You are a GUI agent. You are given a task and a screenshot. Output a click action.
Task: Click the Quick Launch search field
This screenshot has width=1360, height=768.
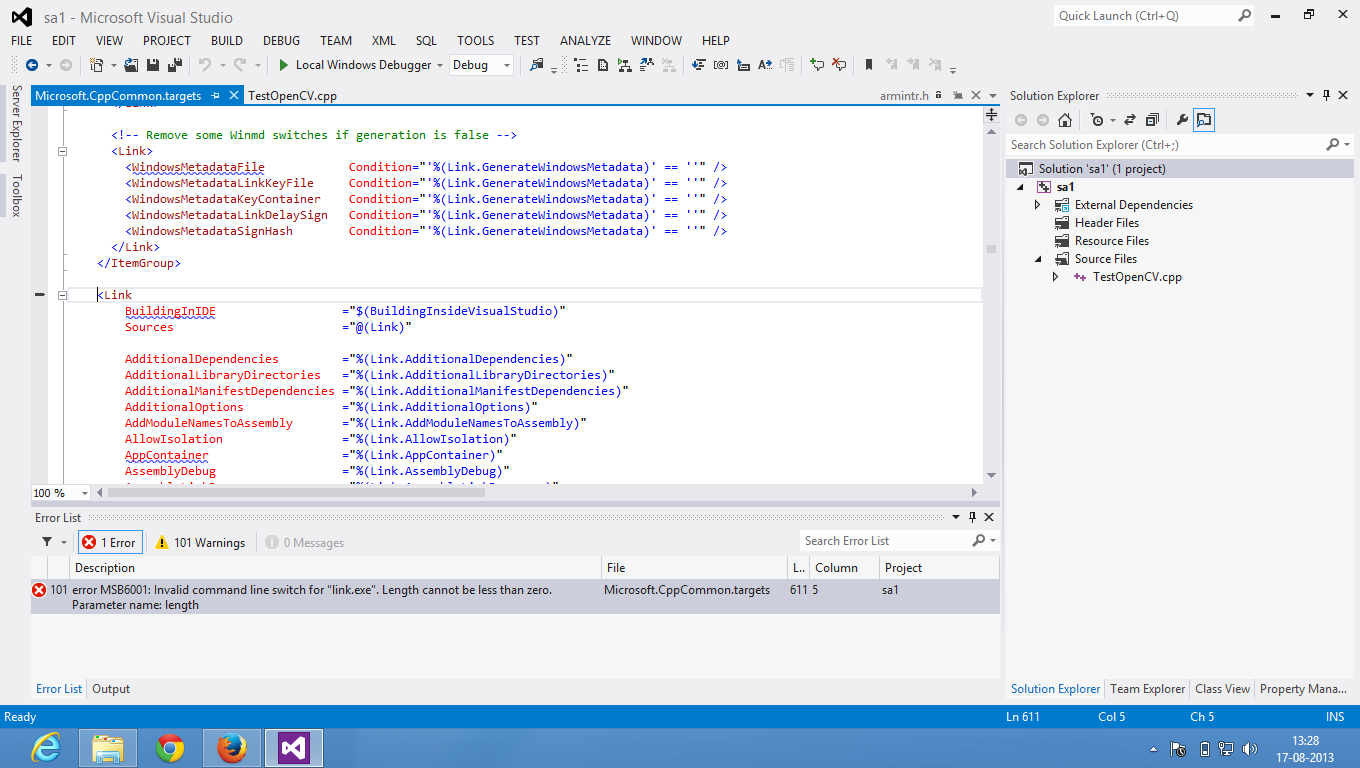point(1144,16)
